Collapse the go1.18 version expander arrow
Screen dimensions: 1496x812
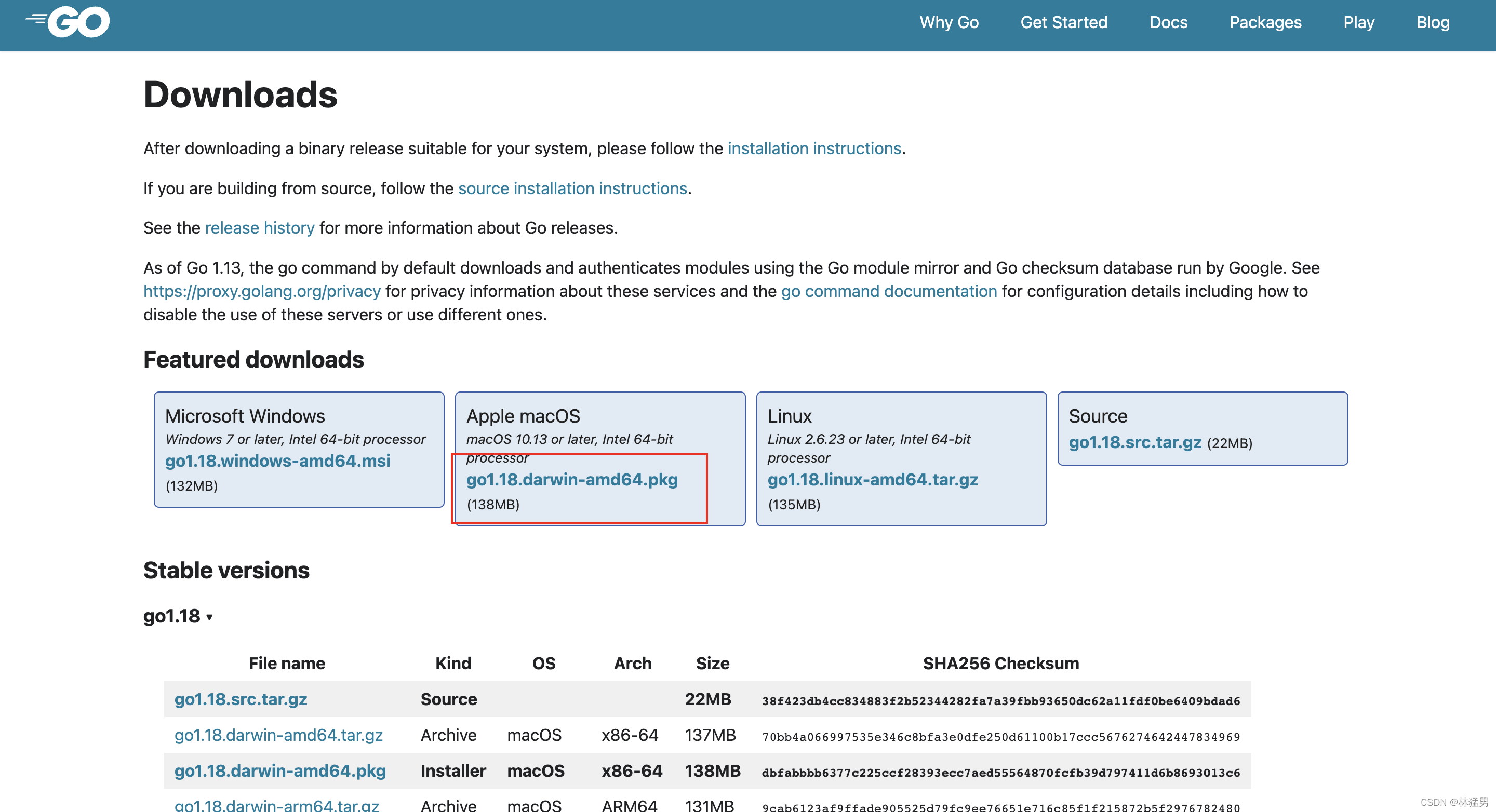pos(209,617)
